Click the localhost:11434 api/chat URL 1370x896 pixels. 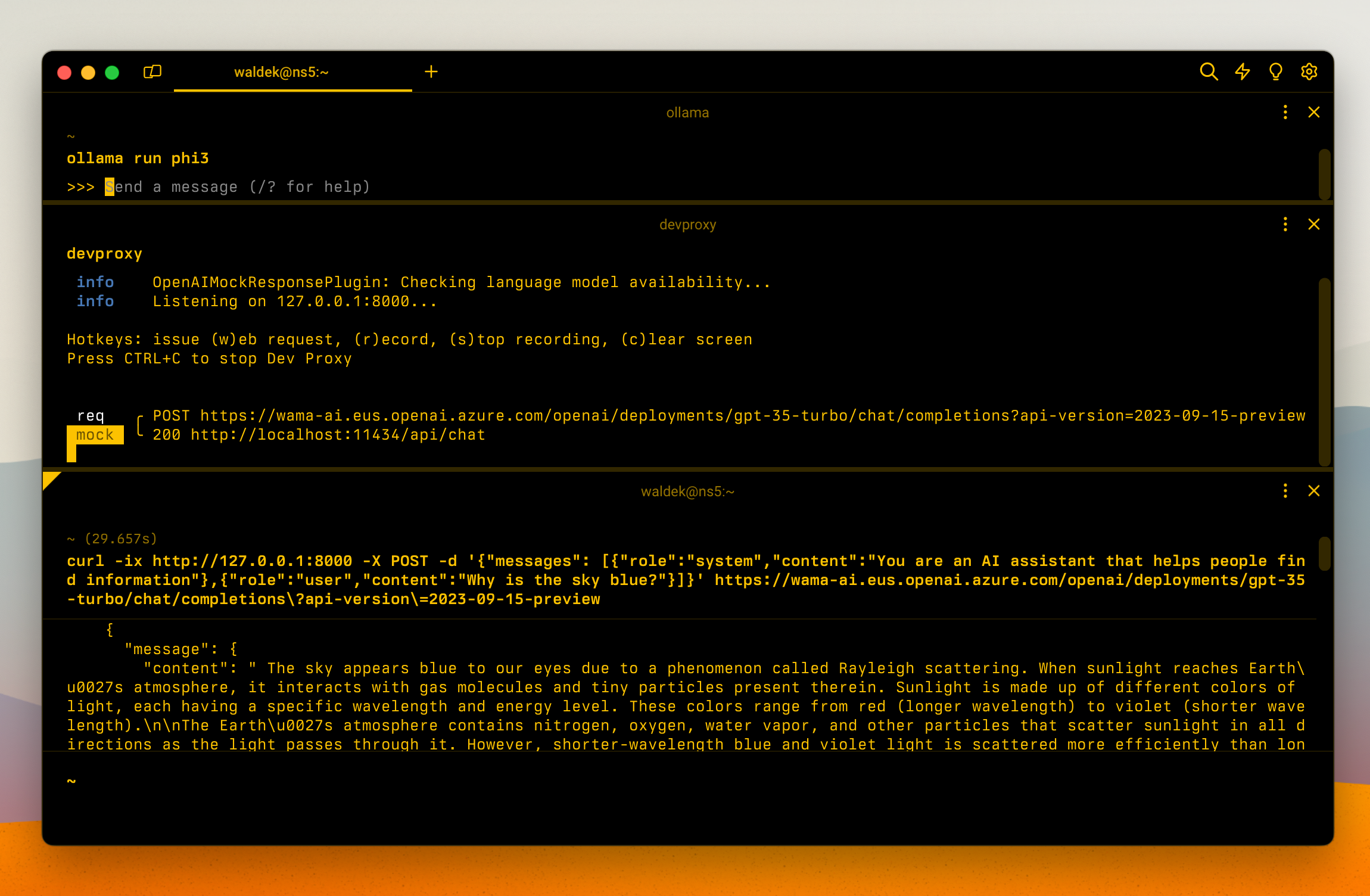[x=337, y=434]
